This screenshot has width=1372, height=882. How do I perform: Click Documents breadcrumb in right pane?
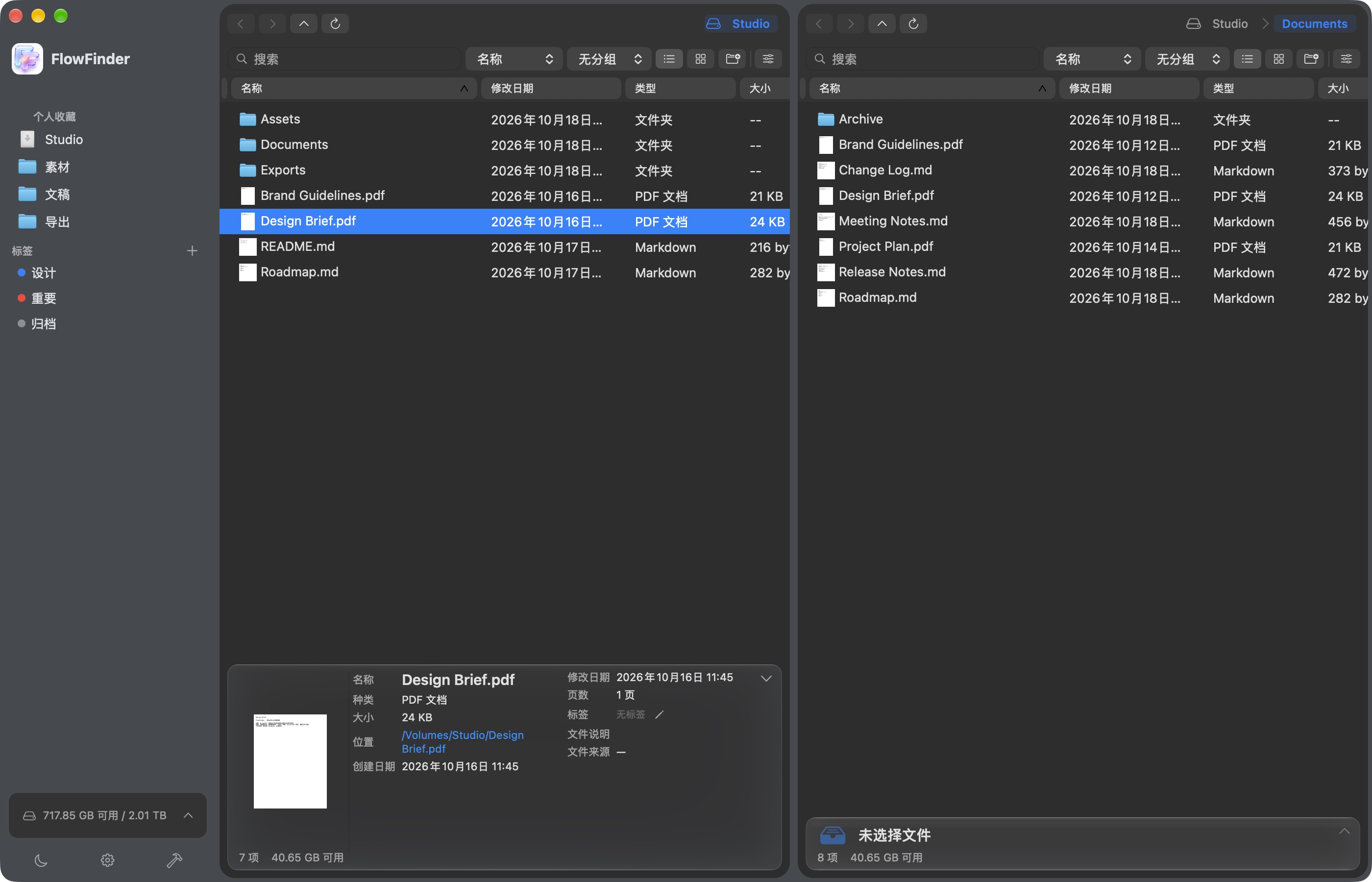click(1314, 24)
